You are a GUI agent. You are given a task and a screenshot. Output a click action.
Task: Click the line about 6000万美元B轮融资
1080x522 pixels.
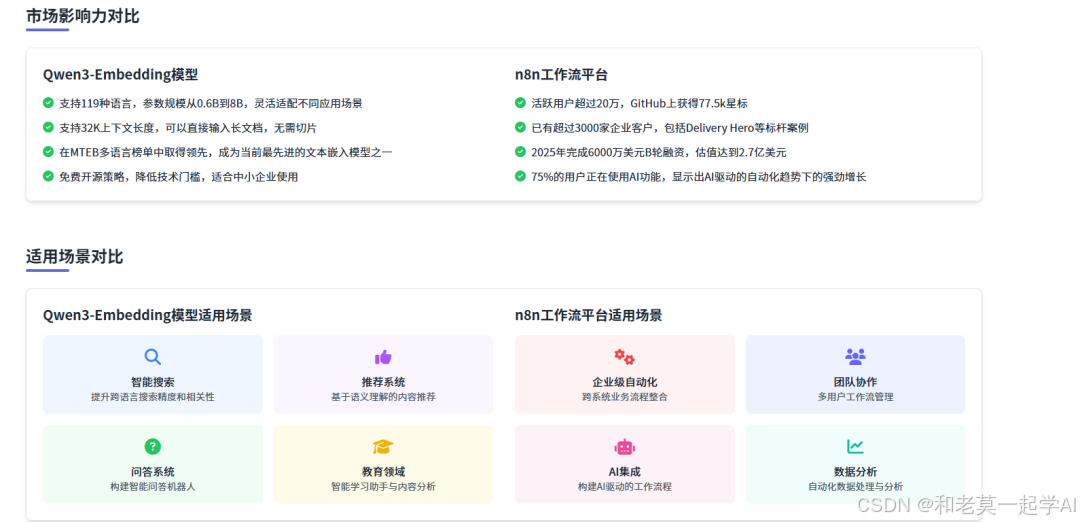pyautogui.click(x=658, y=152)
